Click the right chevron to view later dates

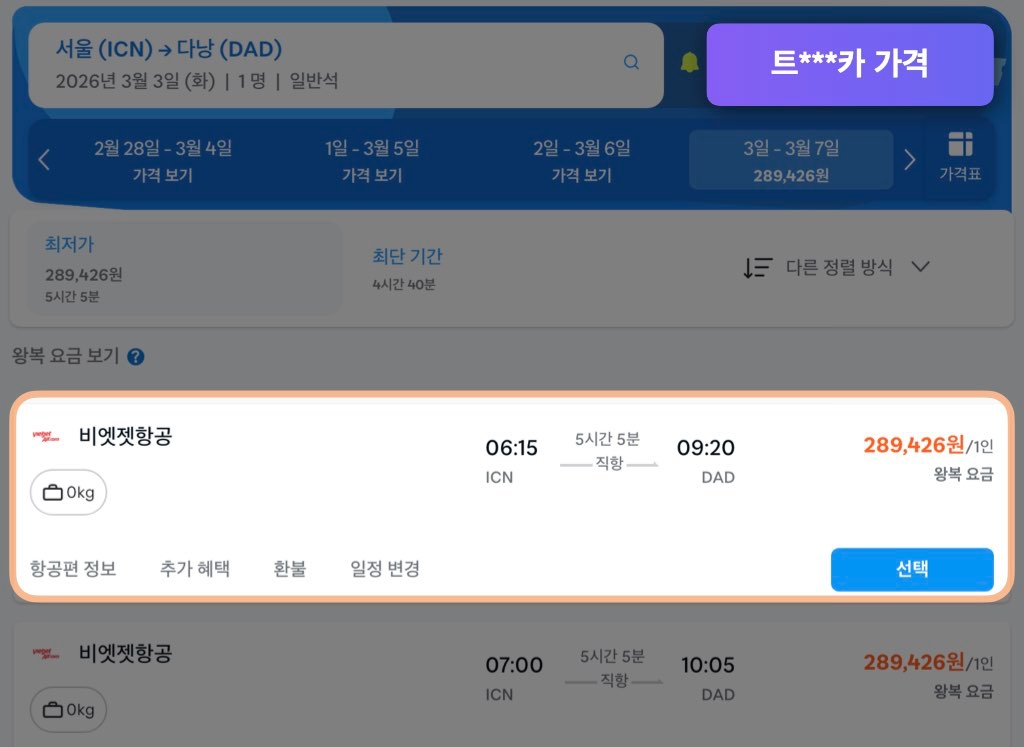911,159
